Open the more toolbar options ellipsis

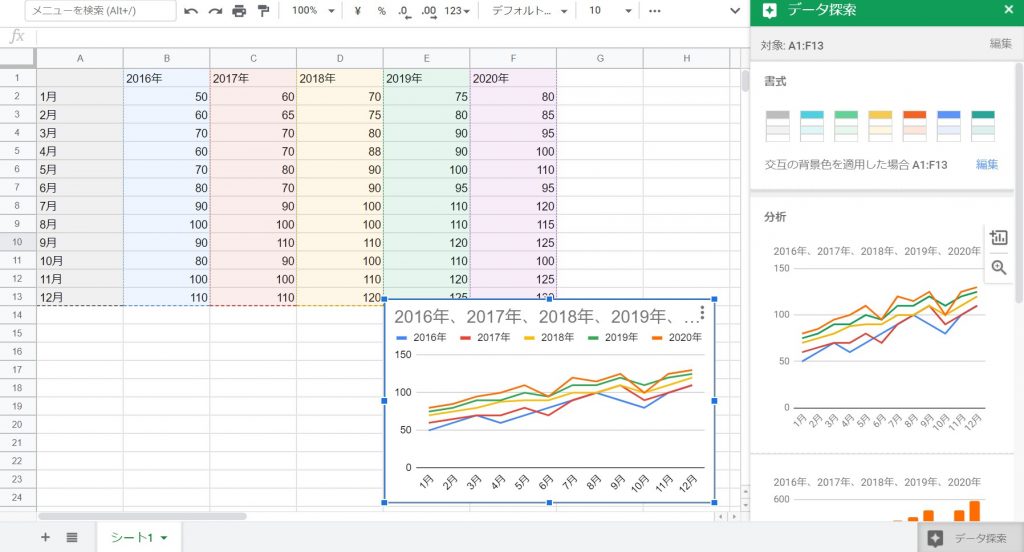[654, 11]
